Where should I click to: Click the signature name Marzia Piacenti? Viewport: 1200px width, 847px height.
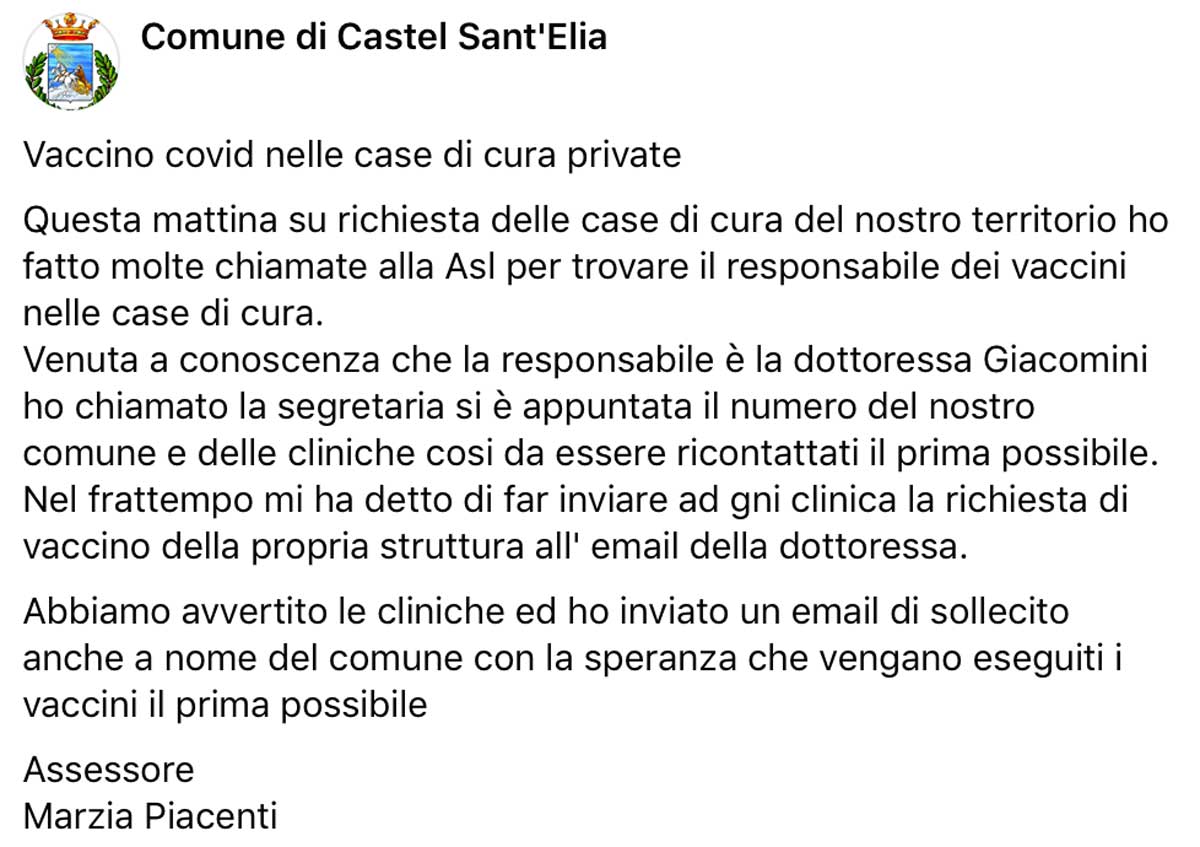pos(150,817)
